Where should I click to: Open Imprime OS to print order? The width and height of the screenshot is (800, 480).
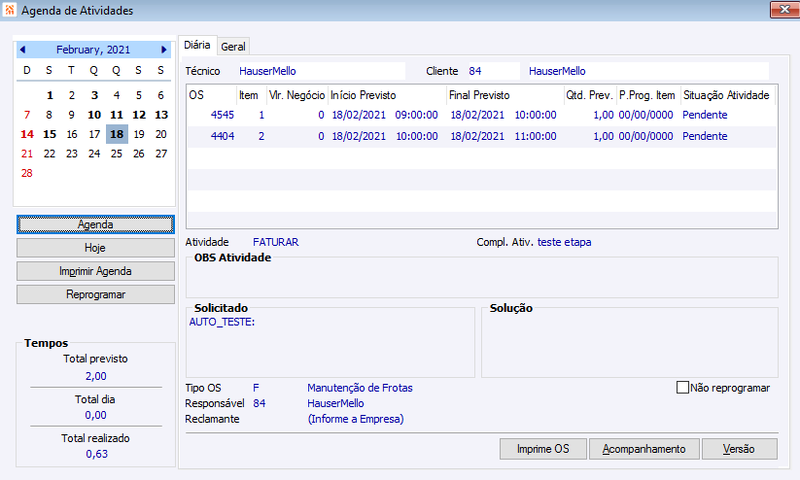(543, 449)
